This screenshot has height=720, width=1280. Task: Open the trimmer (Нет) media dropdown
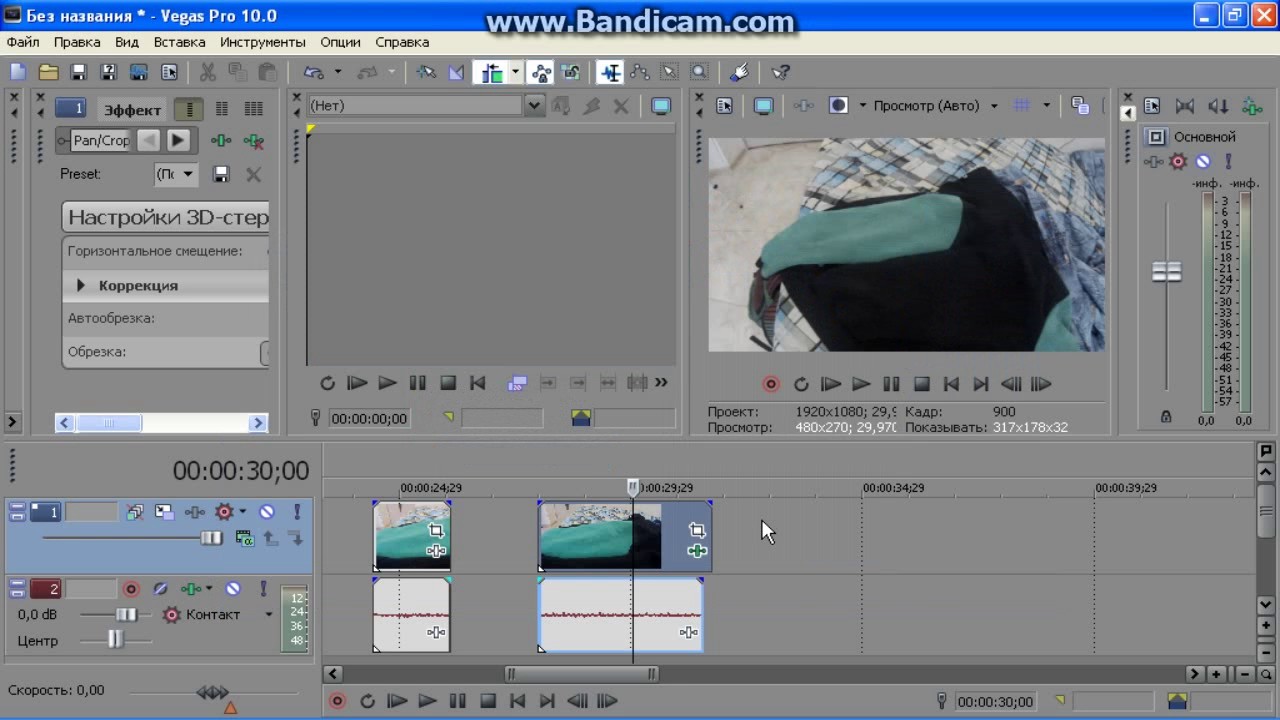(x=535, y=105)
